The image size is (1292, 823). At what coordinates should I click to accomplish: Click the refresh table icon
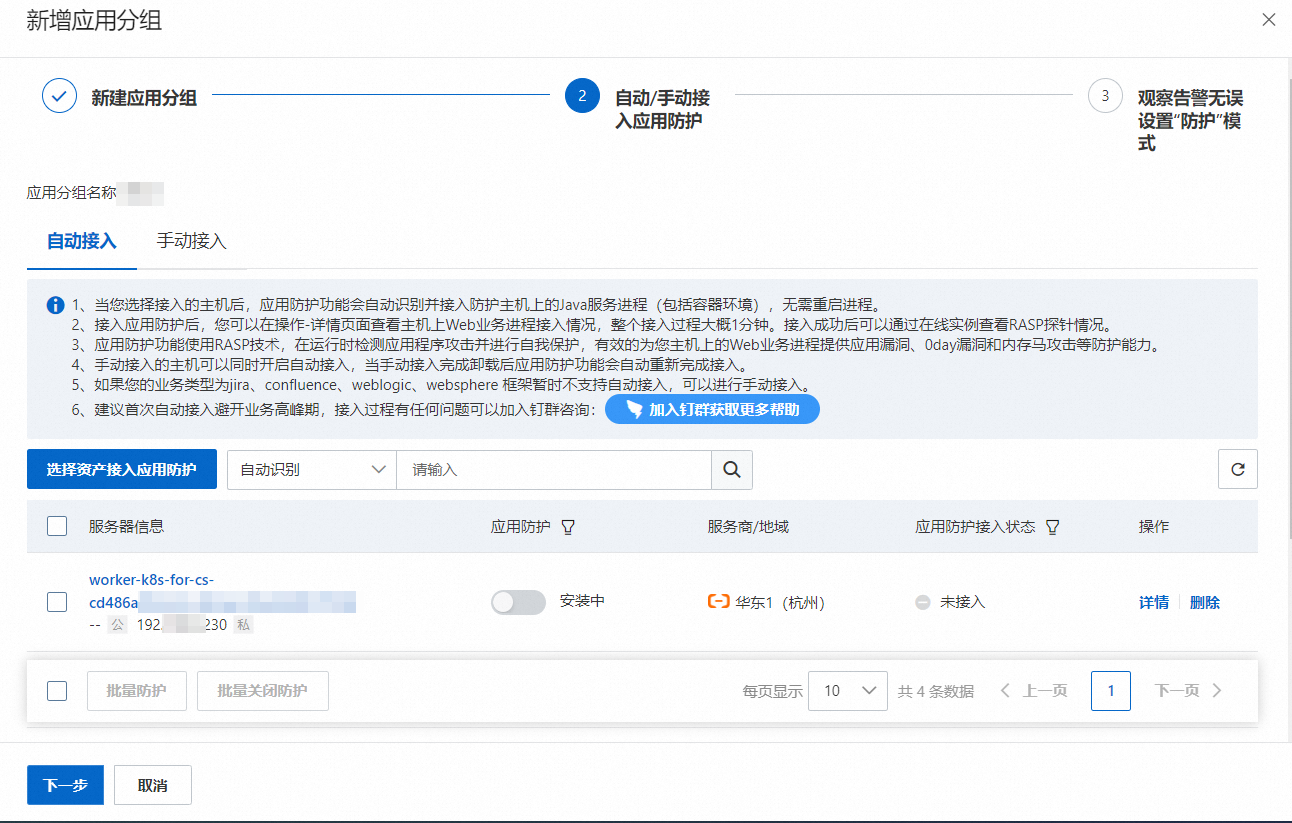pyautogui.click(x=1238, y=469)
